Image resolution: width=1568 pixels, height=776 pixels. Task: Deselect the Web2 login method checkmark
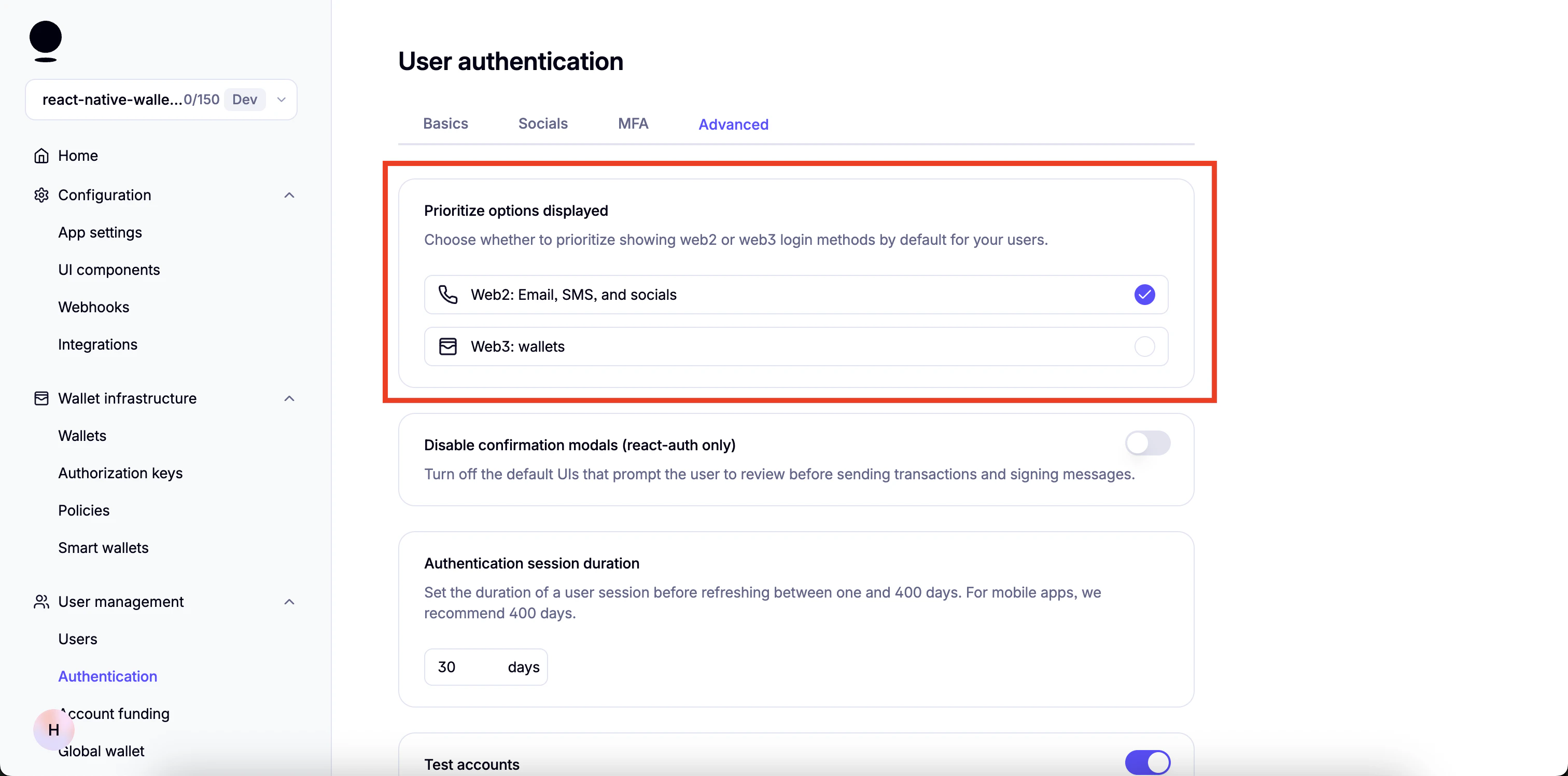coord(1144,294)
